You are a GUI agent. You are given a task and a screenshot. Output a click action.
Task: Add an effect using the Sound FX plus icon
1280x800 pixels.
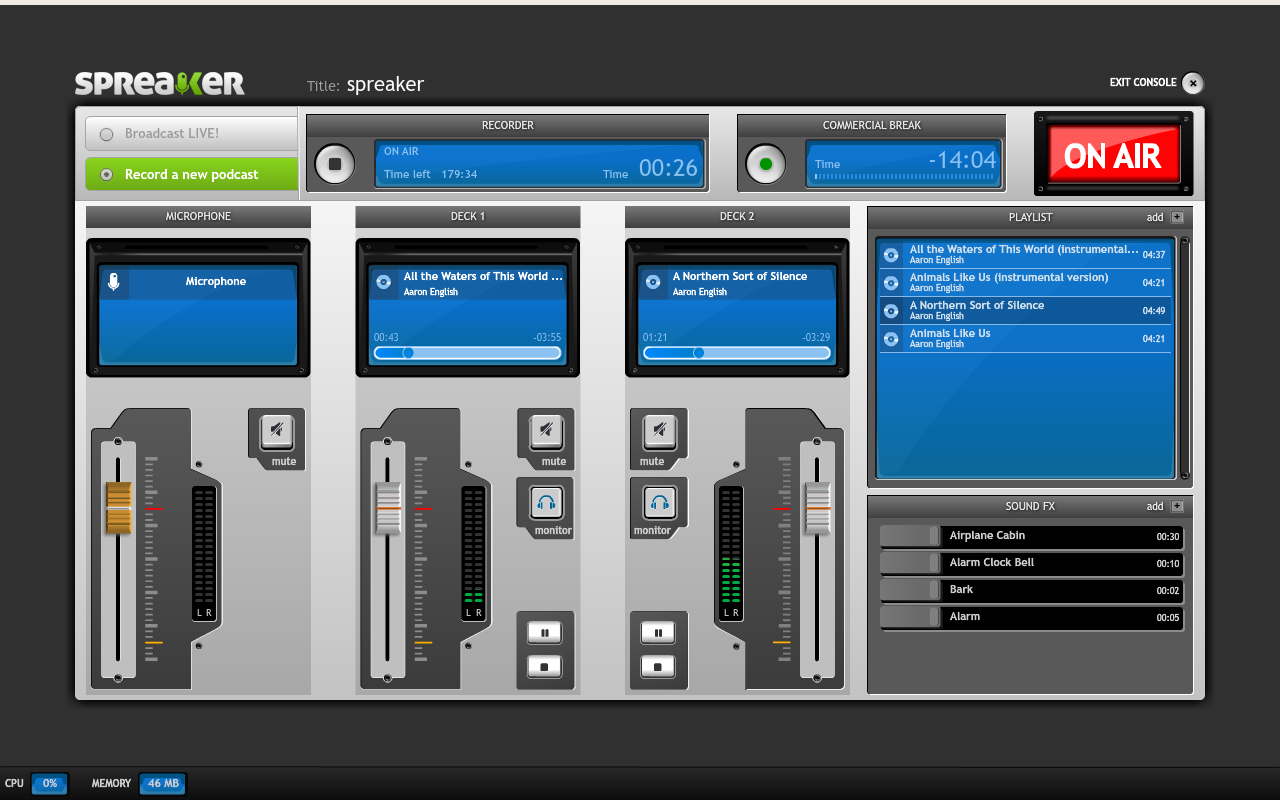pyautogui.click(x=1177, y=506)
